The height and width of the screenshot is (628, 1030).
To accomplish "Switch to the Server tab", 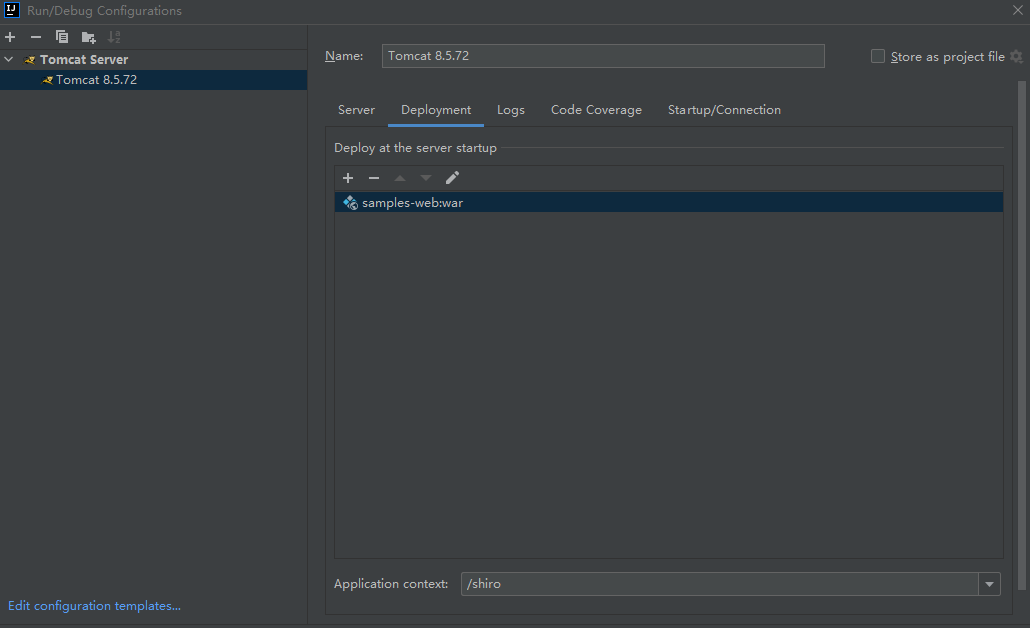I will click(x=356, y=110).
